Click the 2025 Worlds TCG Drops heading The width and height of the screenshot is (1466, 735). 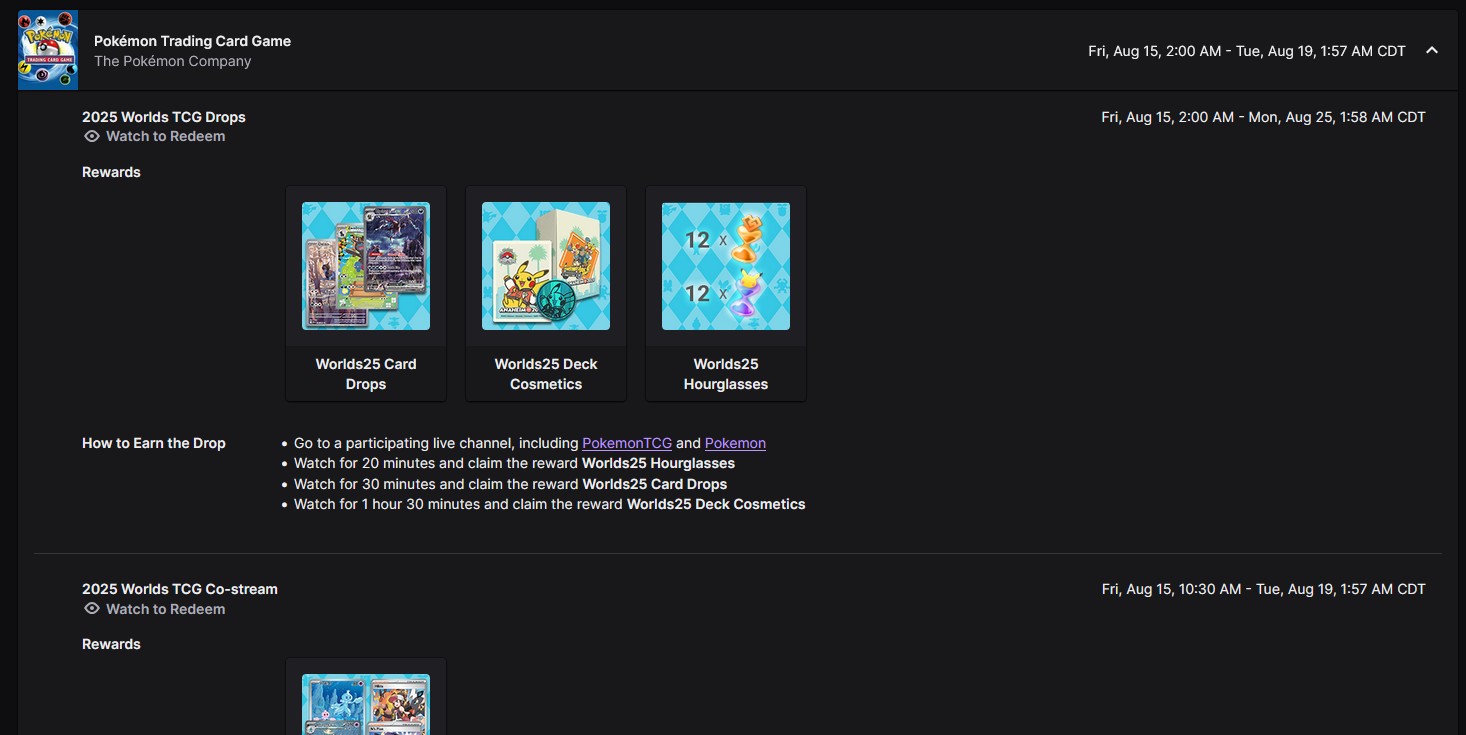pyautogui.click(x=164, y=117)
